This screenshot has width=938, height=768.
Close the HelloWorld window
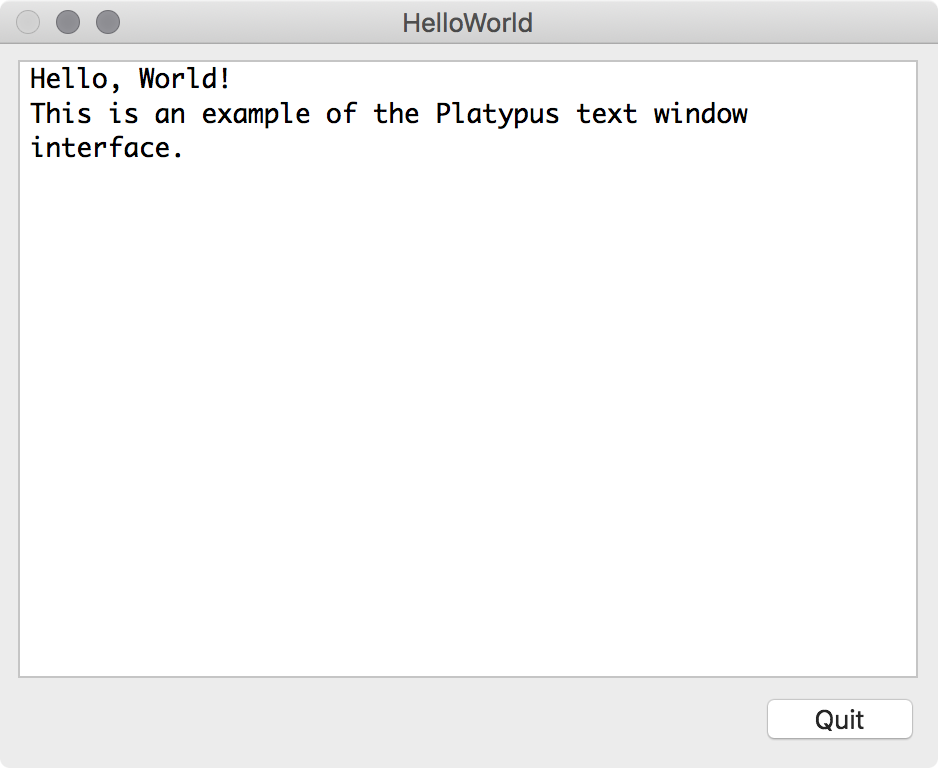pyautogui.click(x=29, y=22)
